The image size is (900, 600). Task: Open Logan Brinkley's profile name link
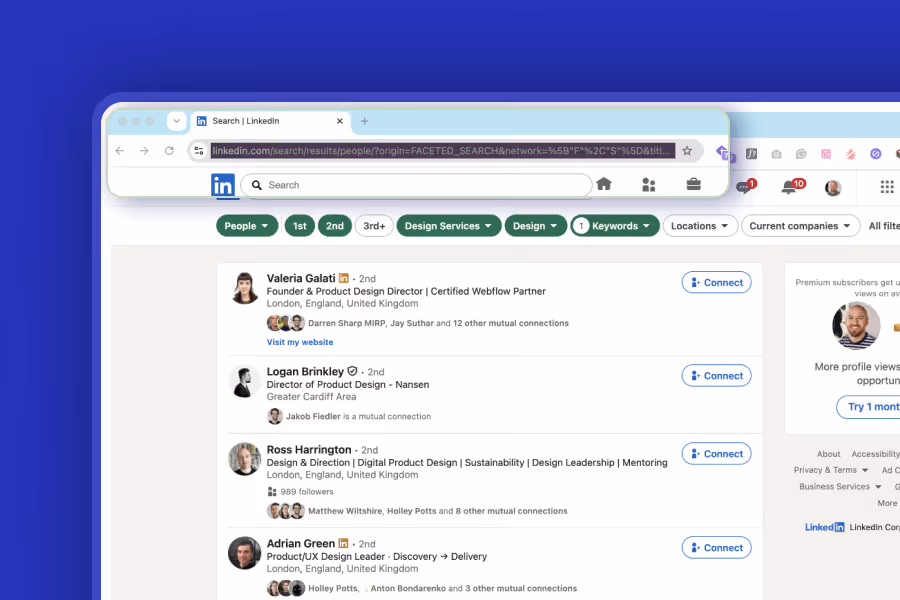pos(305,371)
